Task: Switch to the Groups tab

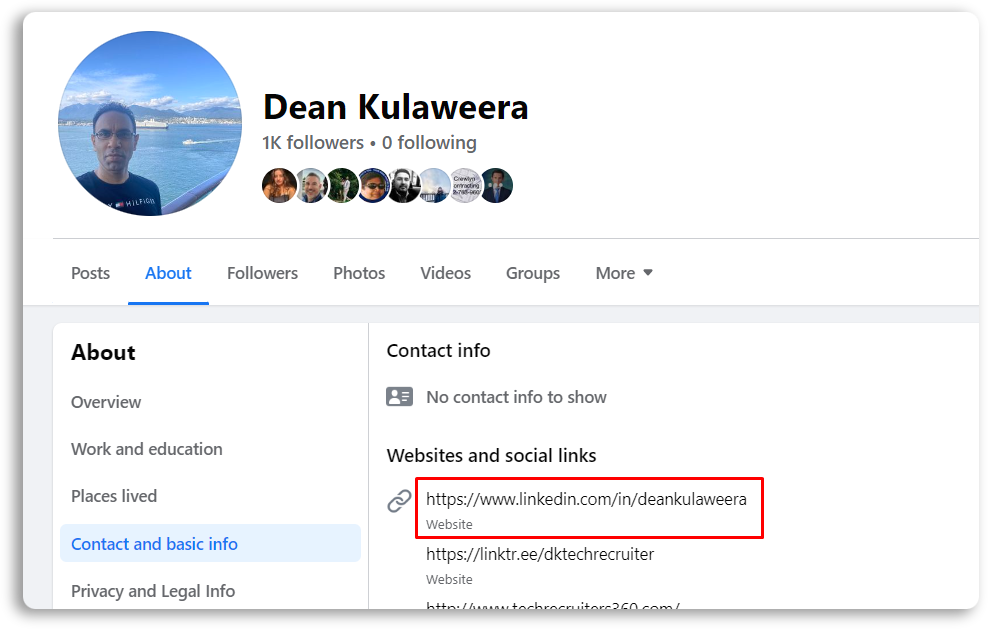Action: pos(533,274)
